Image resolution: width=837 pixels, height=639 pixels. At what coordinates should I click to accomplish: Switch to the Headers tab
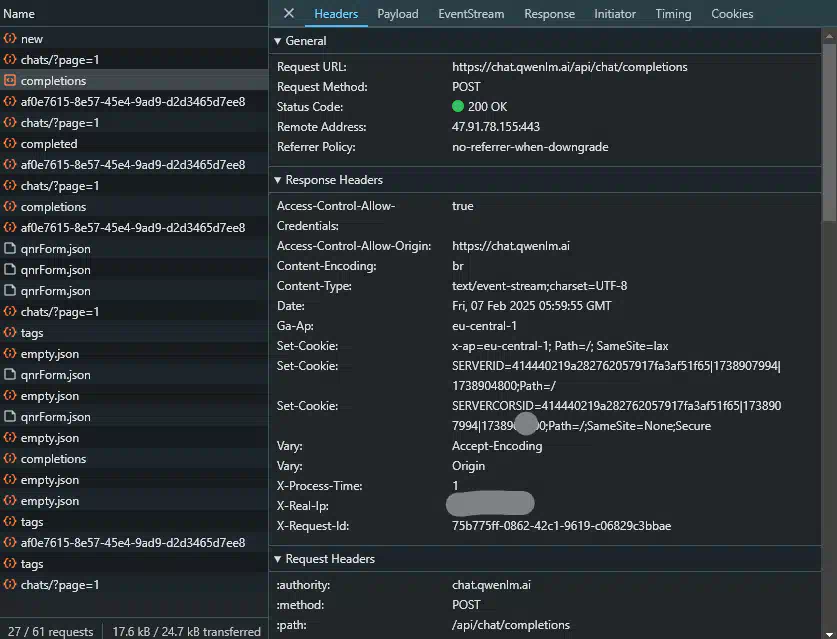pyautogui.click(x=336, y=14)
